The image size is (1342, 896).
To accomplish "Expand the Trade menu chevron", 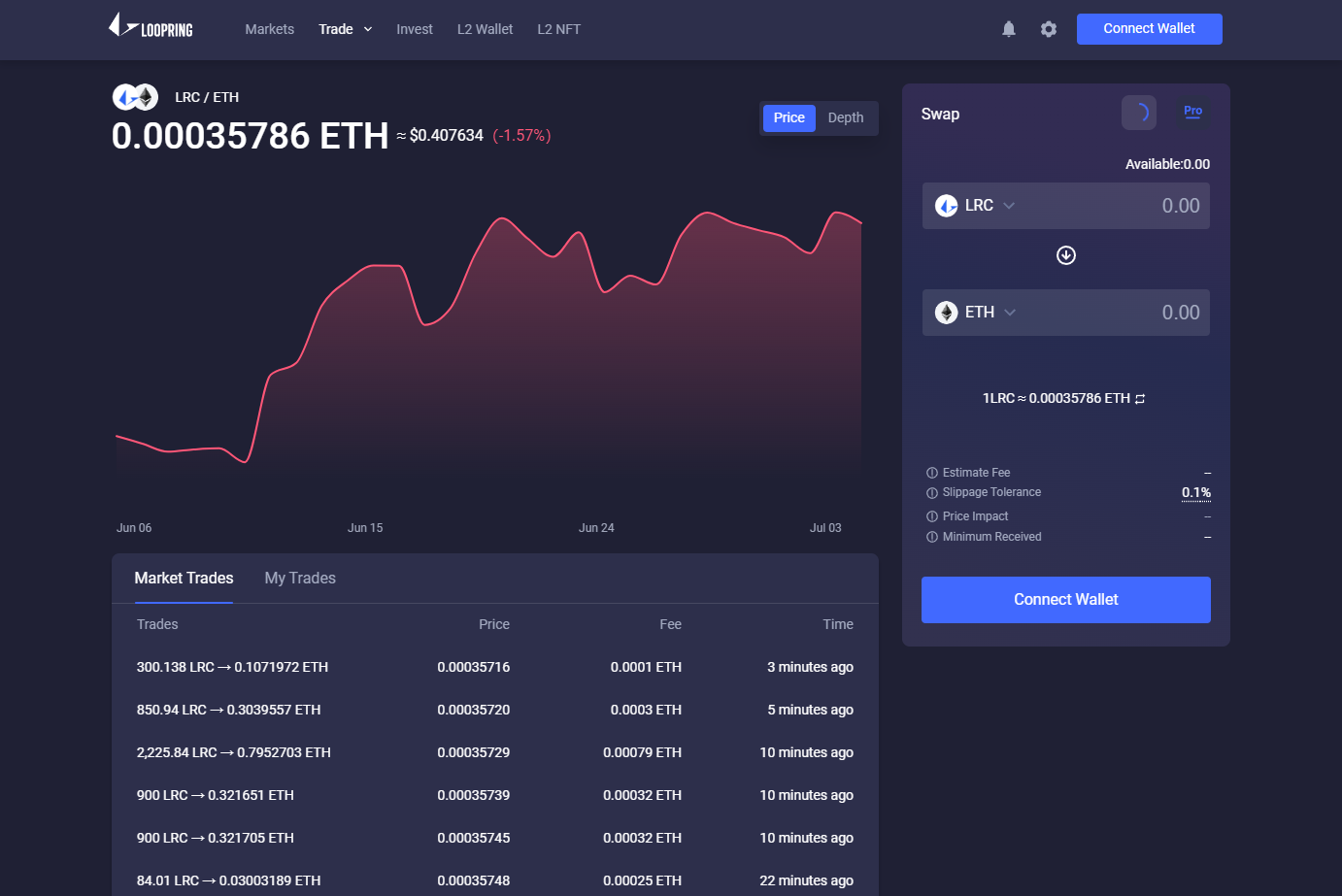I will click(x=368, y=29).
